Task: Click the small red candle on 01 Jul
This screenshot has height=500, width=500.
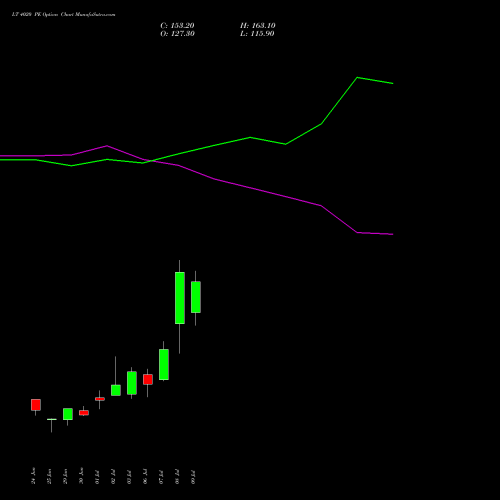Action: coord(100,399)
